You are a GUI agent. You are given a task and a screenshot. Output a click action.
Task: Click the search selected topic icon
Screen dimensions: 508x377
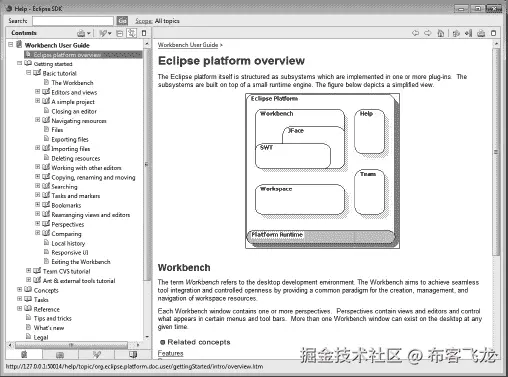pyautogui.click(x=103, y=33)
